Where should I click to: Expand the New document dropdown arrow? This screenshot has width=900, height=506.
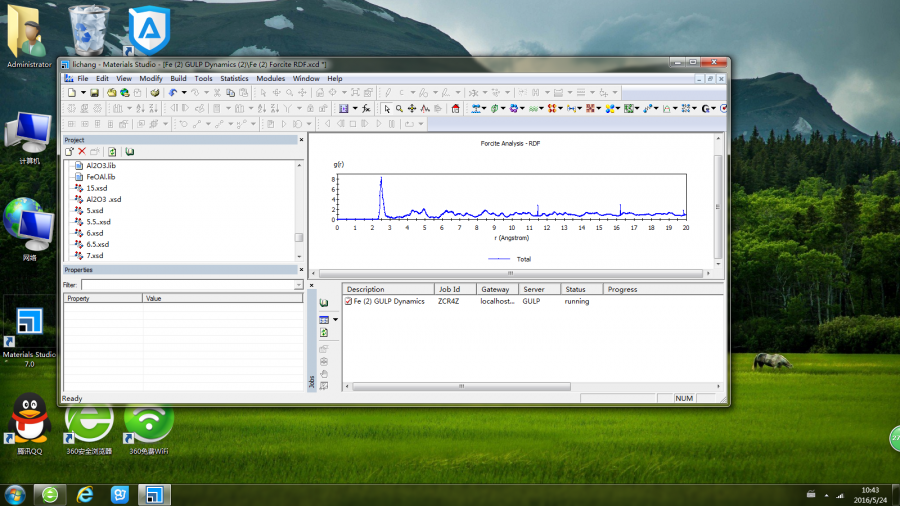(82, 93)
